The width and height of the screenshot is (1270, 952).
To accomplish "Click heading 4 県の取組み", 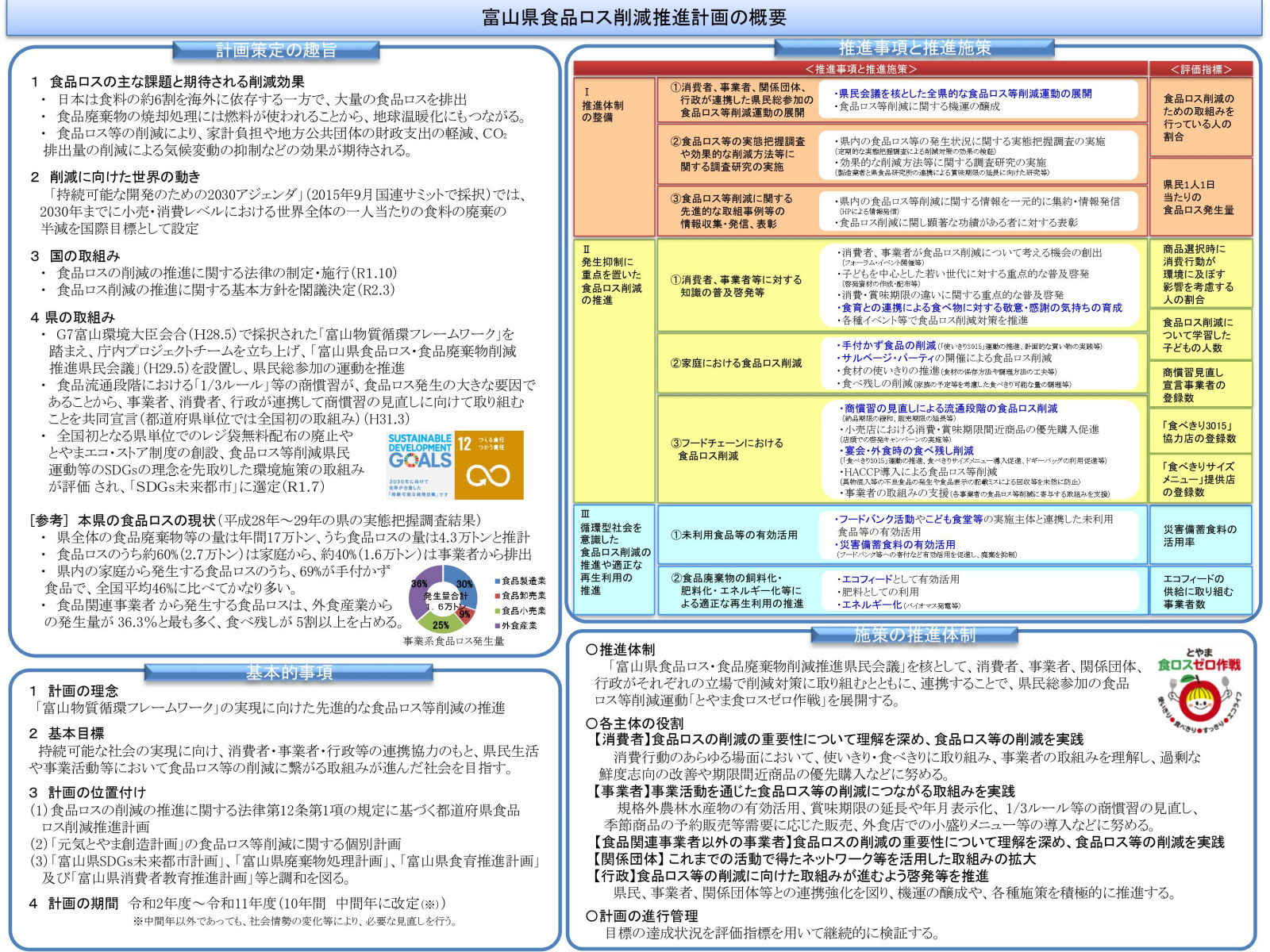I will (x=73, y=317).
